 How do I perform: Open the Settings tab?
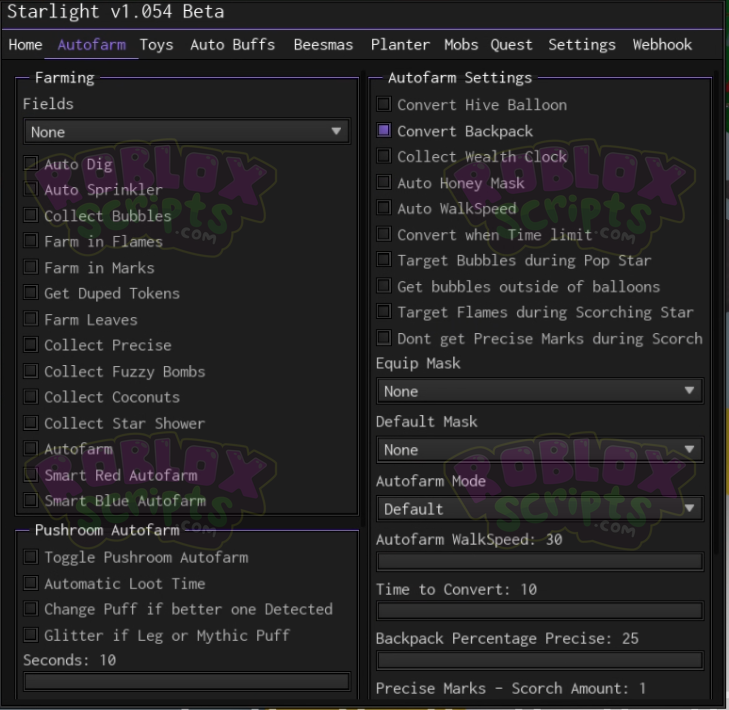tap(582, 45)
